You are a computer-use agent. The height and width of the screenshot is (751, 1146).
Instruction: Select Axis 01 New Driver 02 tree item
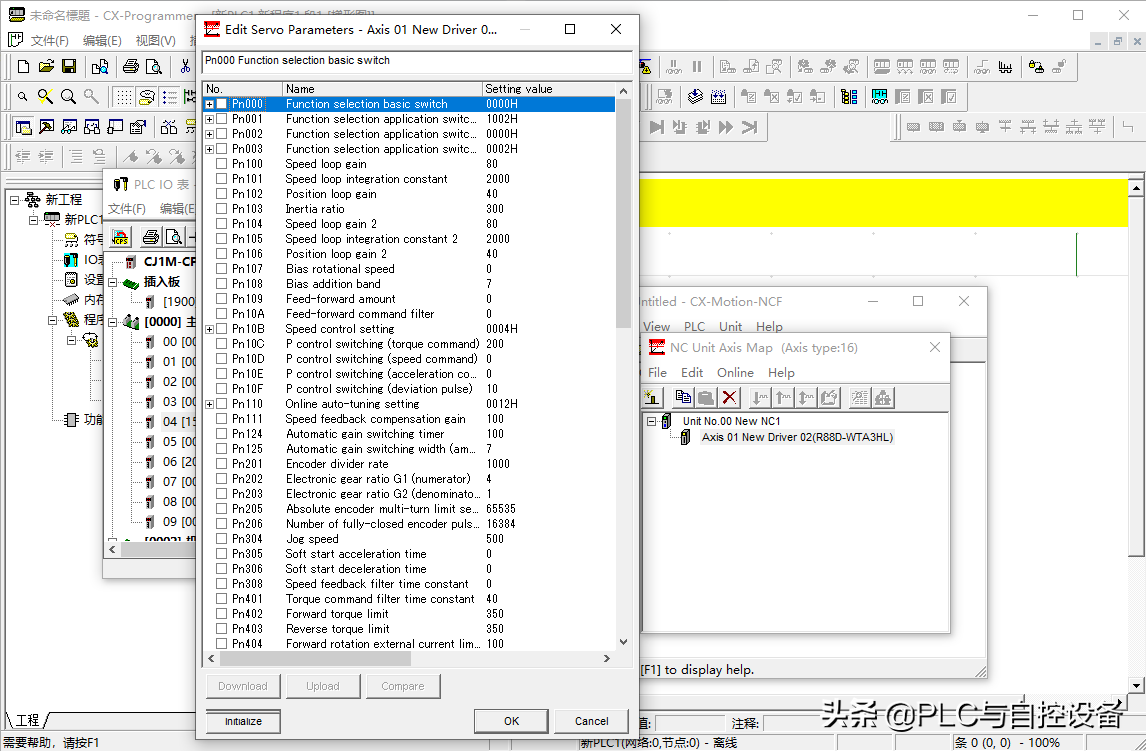(796, 437)
